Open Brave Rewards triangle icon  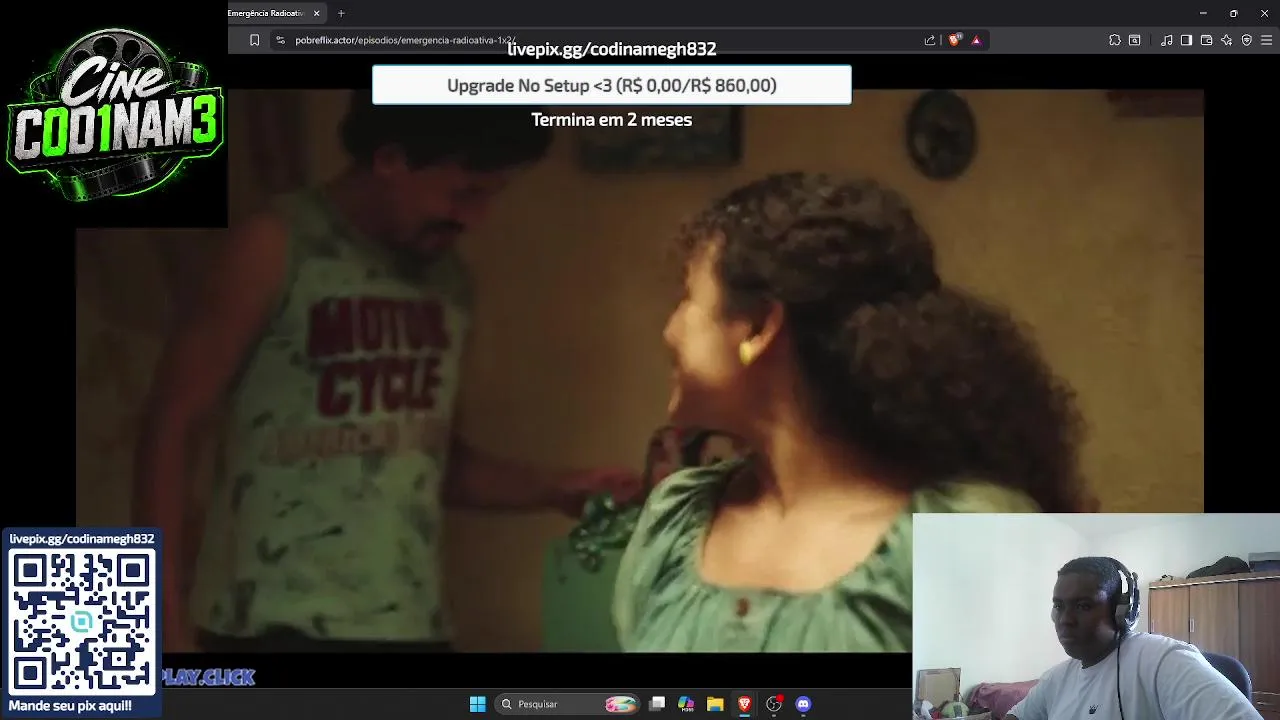(x=976, y=40)
